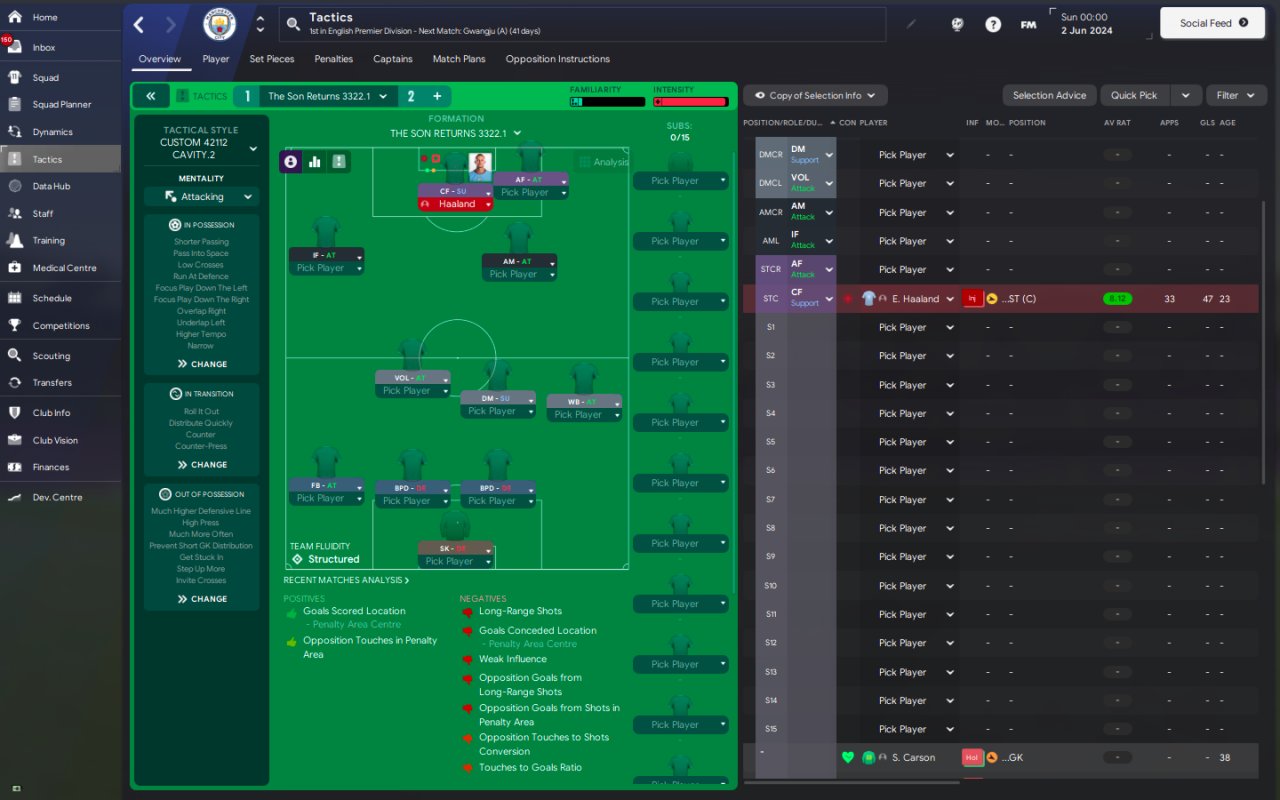Collapse the tactics panel with double-arrow button

(150, 96)
